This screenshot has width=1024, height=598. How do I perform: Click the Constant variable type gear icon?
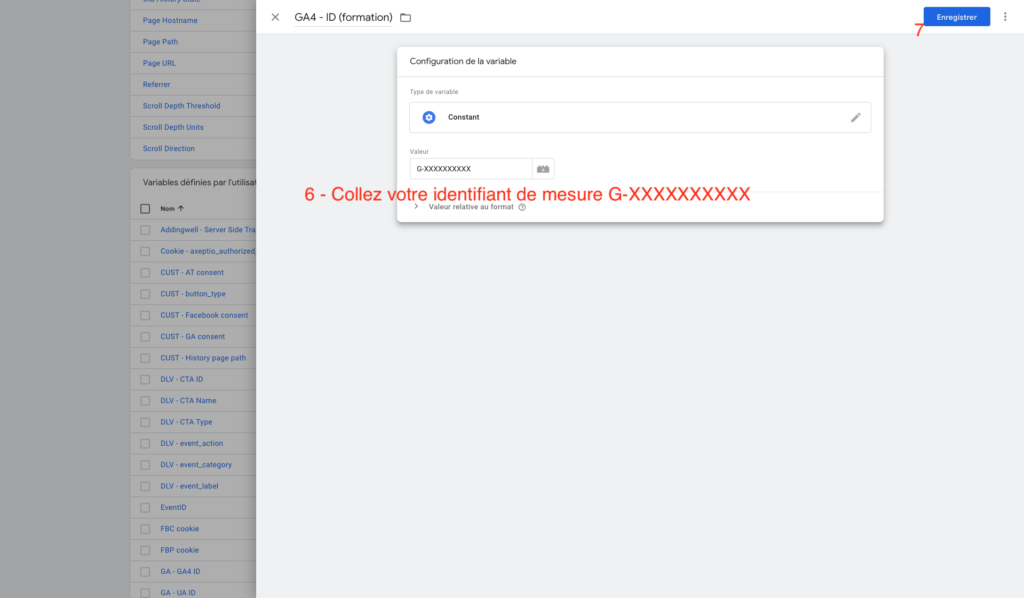[x=428, y=118]
